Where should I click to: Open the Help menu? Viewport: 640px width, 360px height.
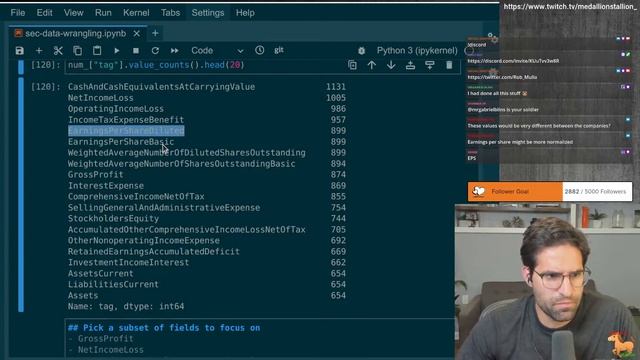point(245,13)
